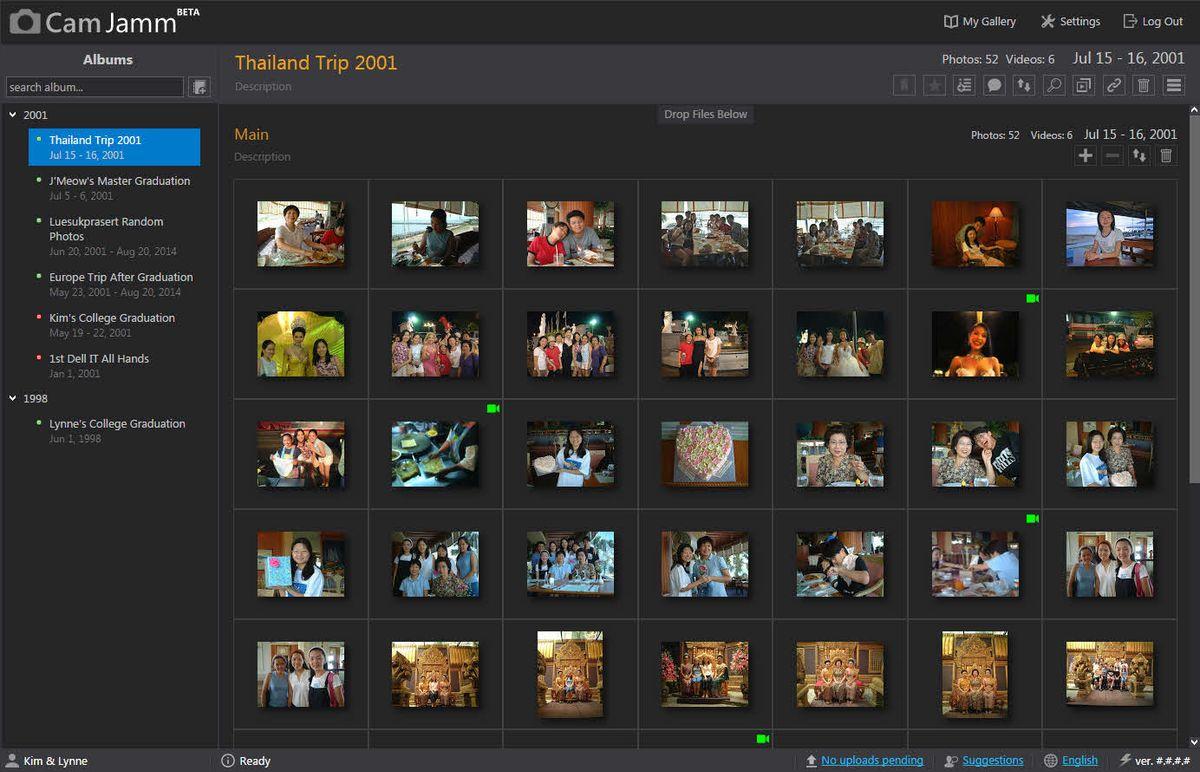Open the Suggestions link
1200x772 pixels.
tap(992, 761)
